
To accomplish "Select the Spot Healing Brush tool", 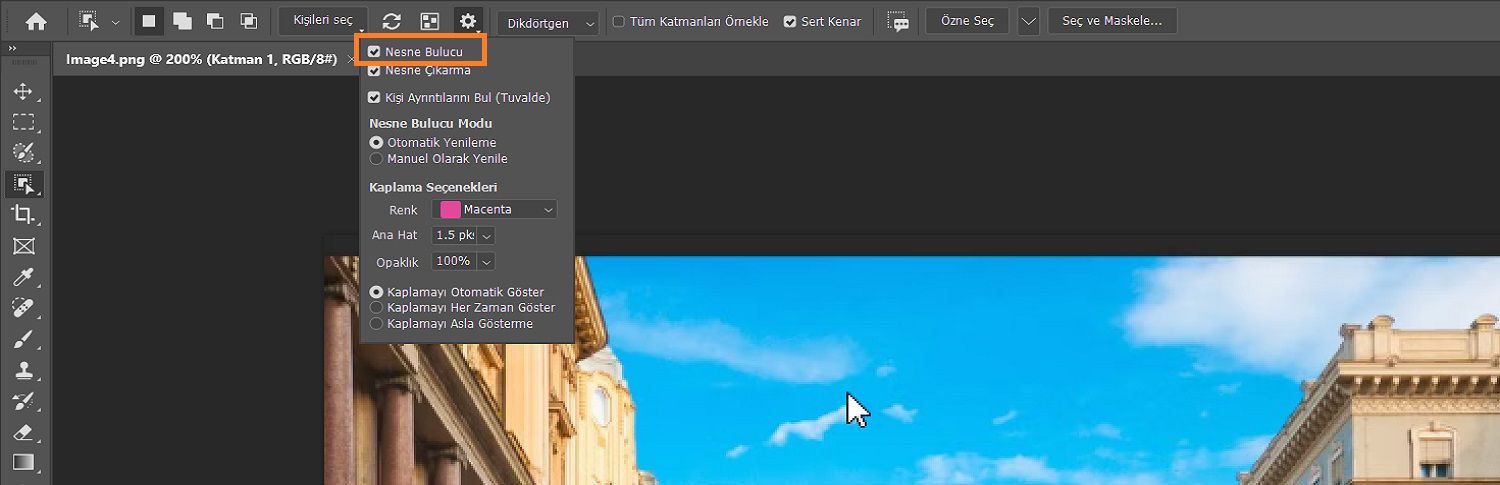I will pyautogui.click(x=23, y=307).
